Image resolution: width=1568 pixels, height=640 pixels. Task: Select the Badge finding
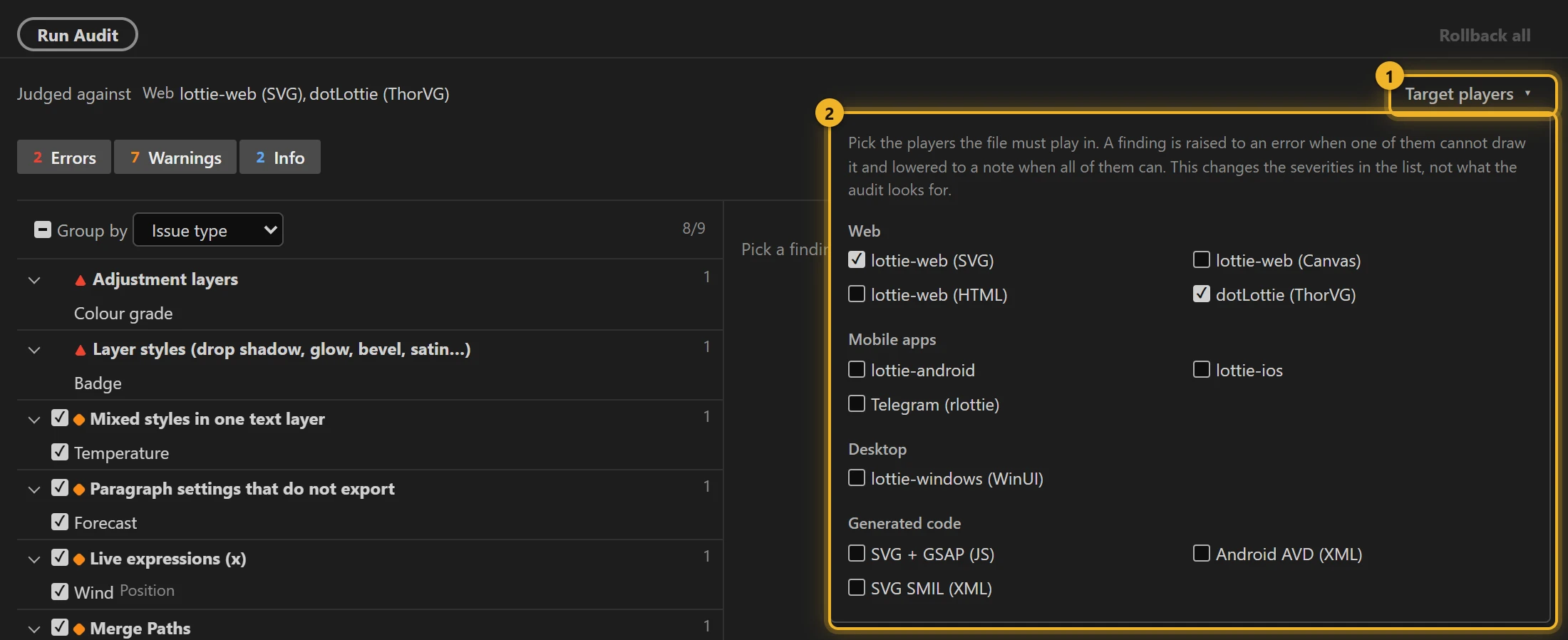pyautogui.click(x=98, y=383)
